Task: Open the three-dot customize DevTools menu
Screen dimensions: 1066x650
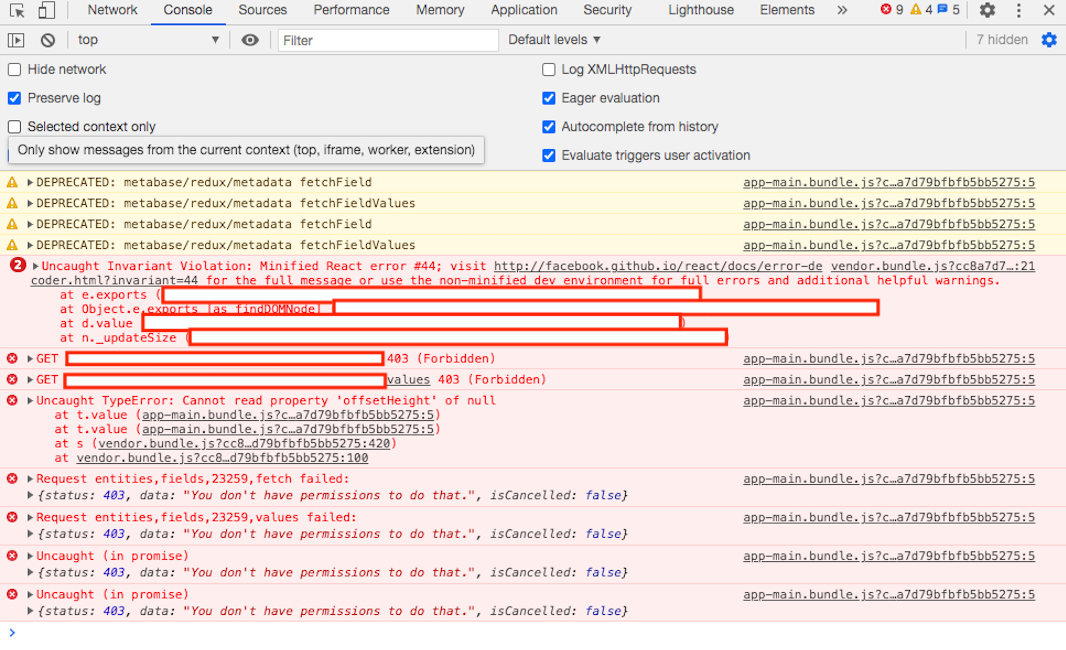Action: (1018, 10)
